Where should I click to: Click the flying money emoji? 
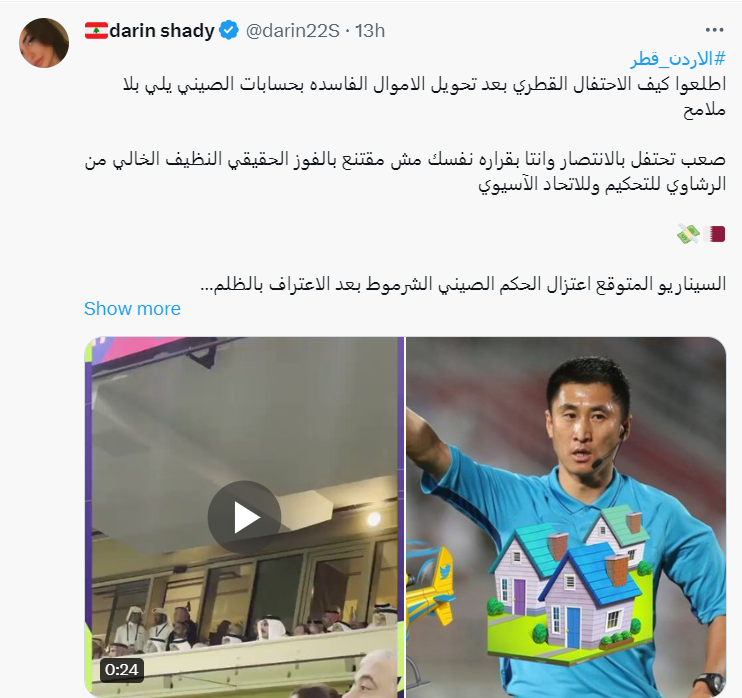click(688, 234)
